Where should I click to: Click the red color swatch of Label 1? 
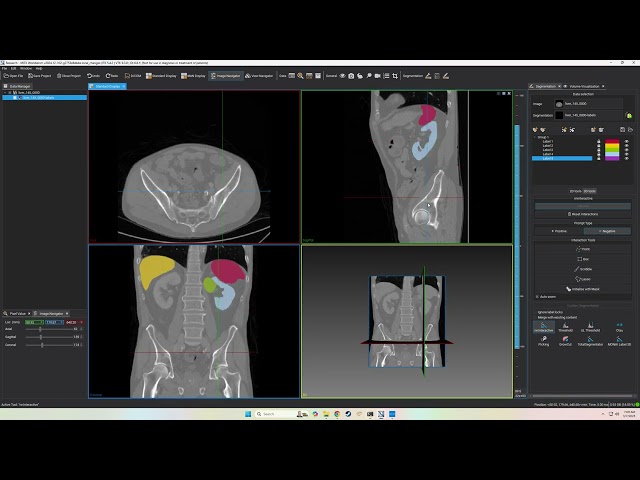[x=612, y=142]
